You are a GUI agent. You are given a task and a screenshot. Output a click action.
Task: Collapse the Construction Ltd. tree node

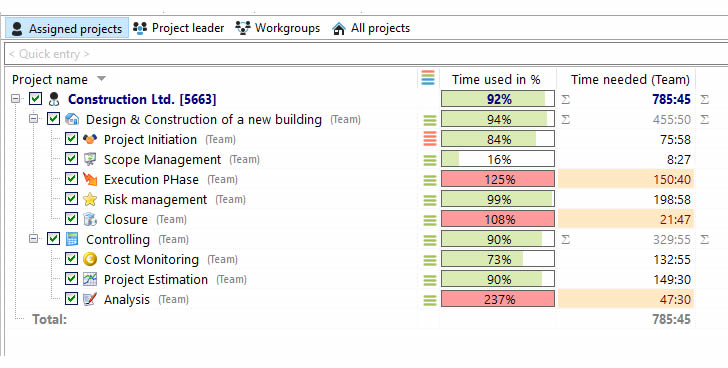(x=16, y=99)
